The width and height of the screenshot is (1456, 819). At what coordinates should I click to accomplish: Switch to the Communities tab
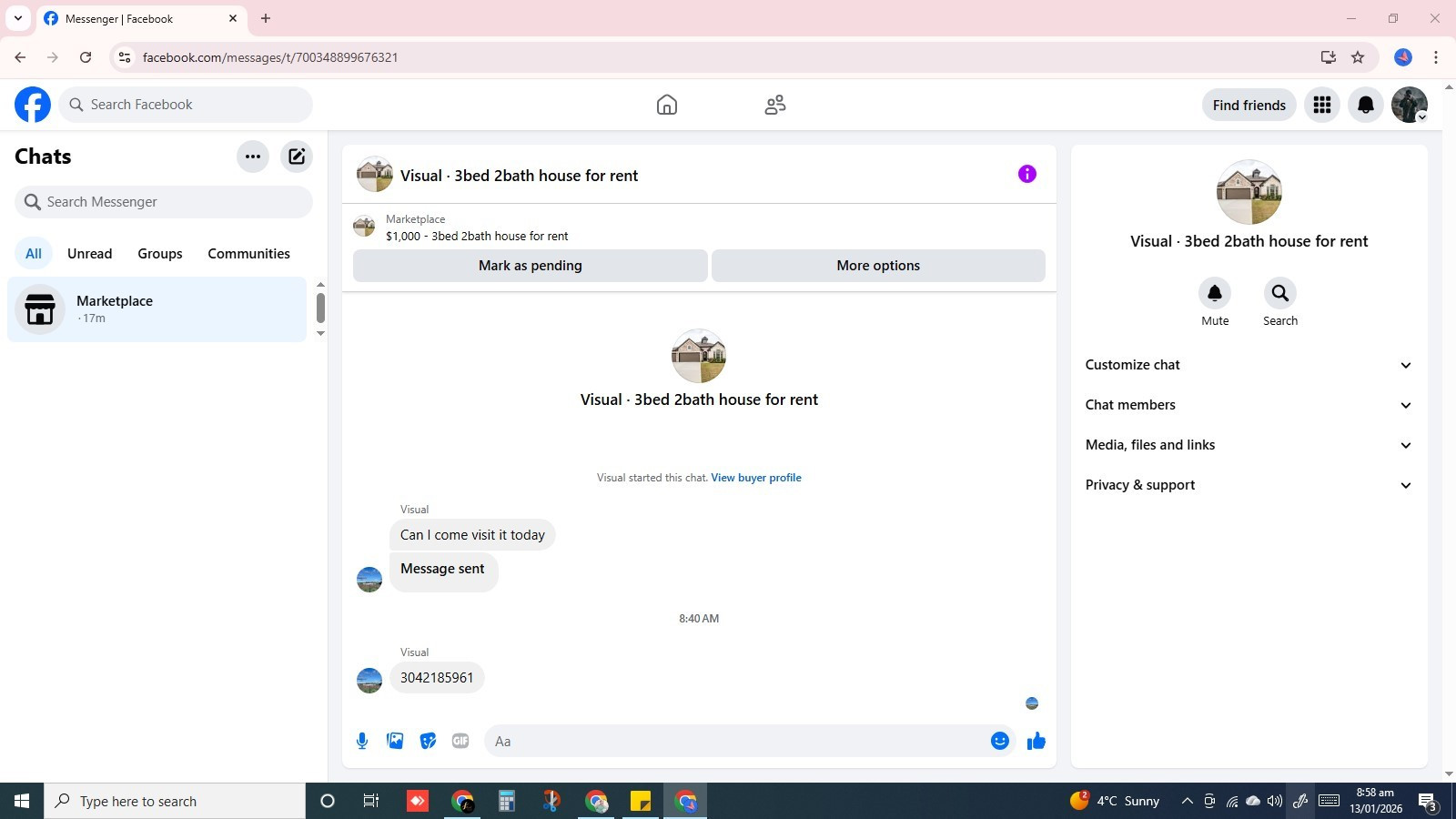pyautogui.click(x=249, y=254)
